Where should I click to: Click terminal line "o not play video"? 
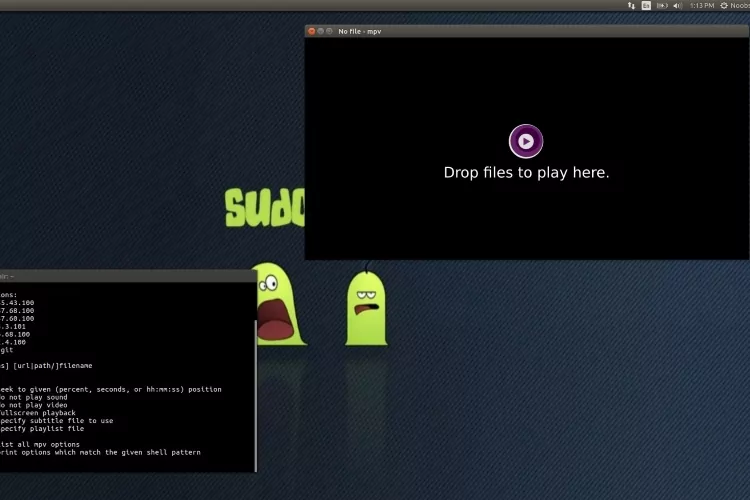[x=33, y=405]
